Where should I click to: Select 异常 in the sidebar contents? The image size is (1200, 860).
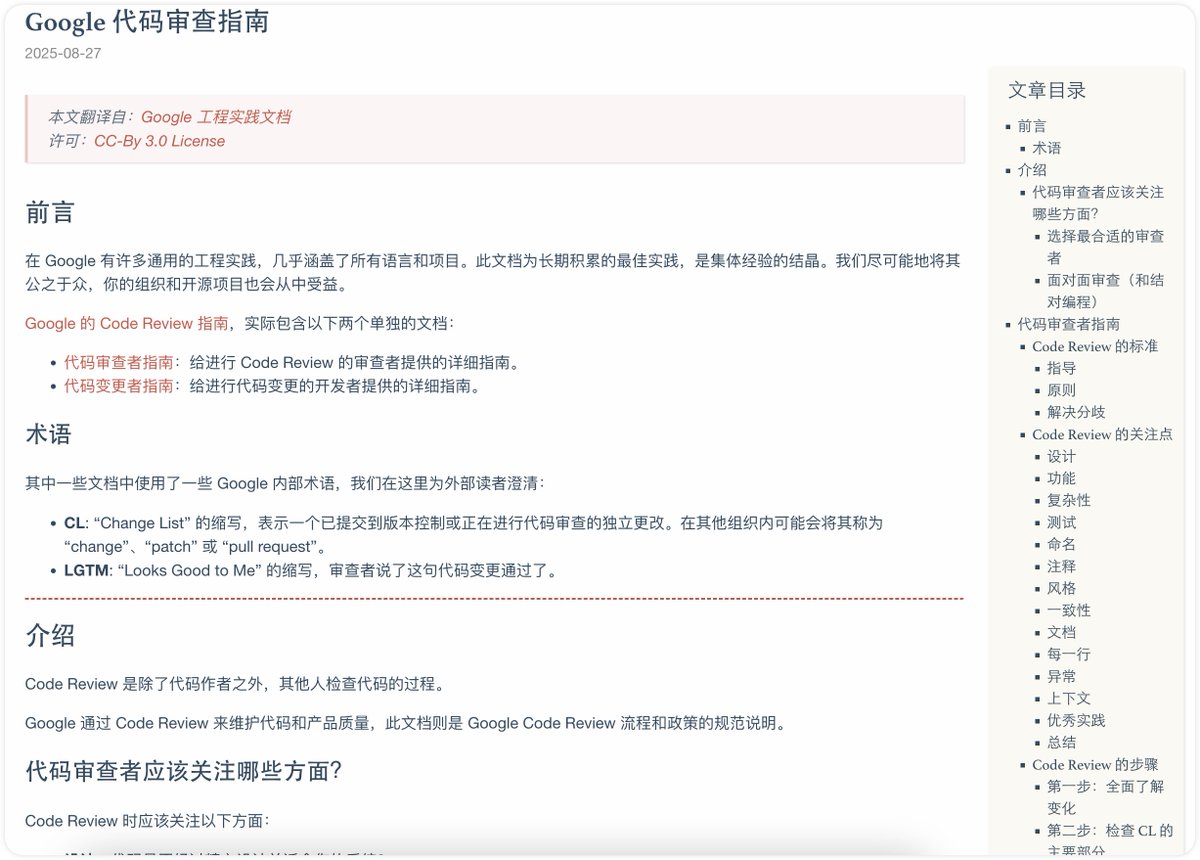point(1062,676)
